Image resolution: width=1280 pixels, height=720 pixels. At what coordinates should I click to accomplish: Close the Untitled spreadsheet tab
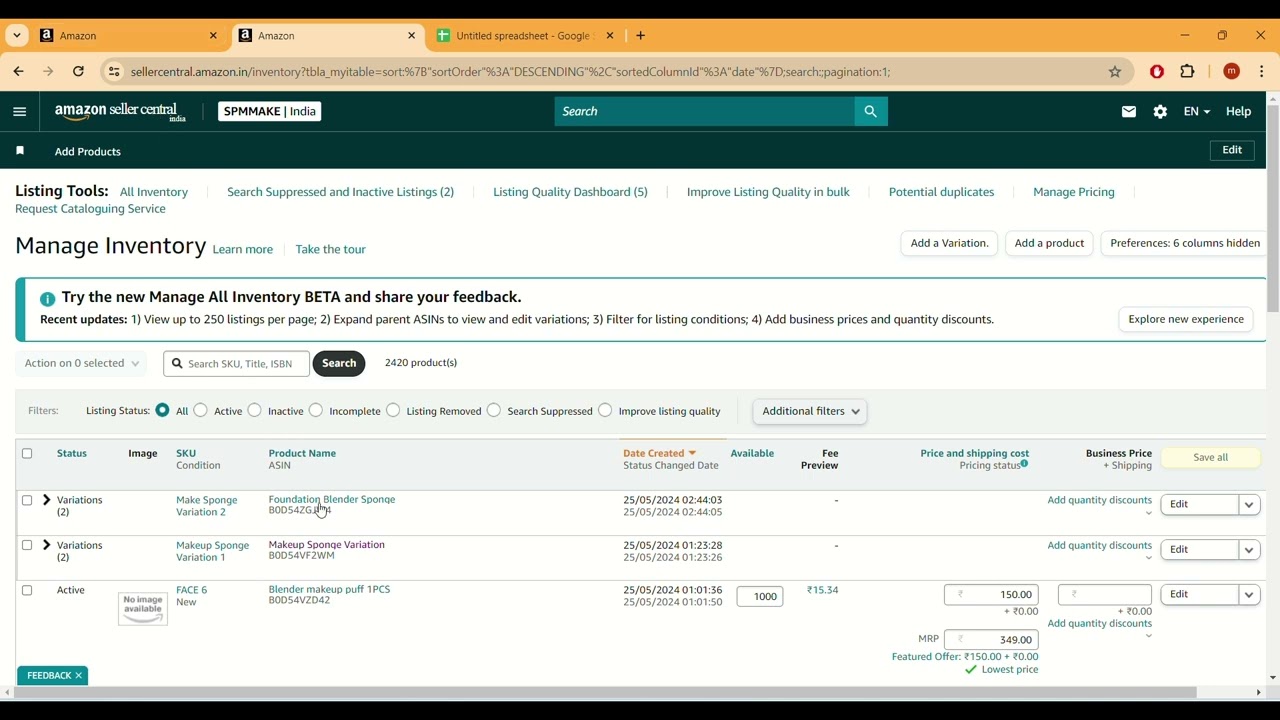coord(611,36)
